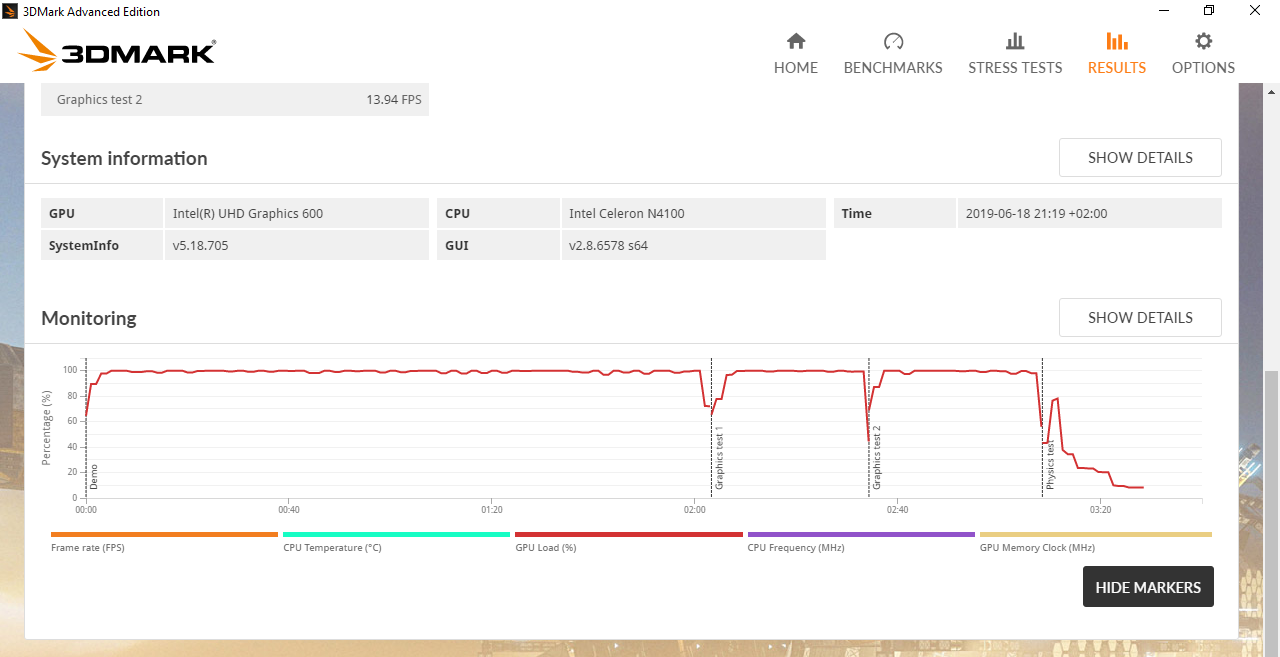Select the RESULTS tab
The height and width of the screenshot is (657, 1280).
[x=1117, y=54]
